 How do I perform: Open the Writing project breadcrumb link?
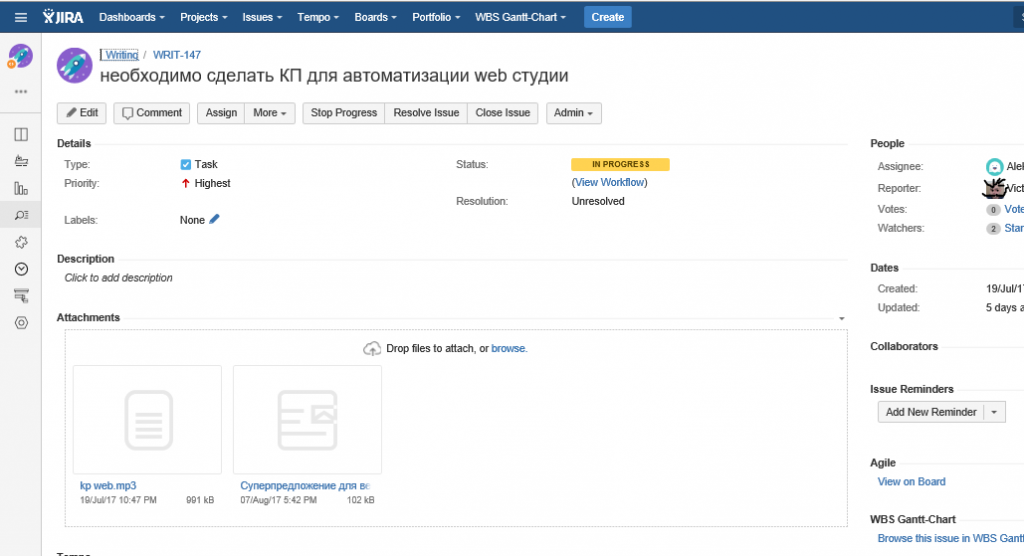click(121, 56)
